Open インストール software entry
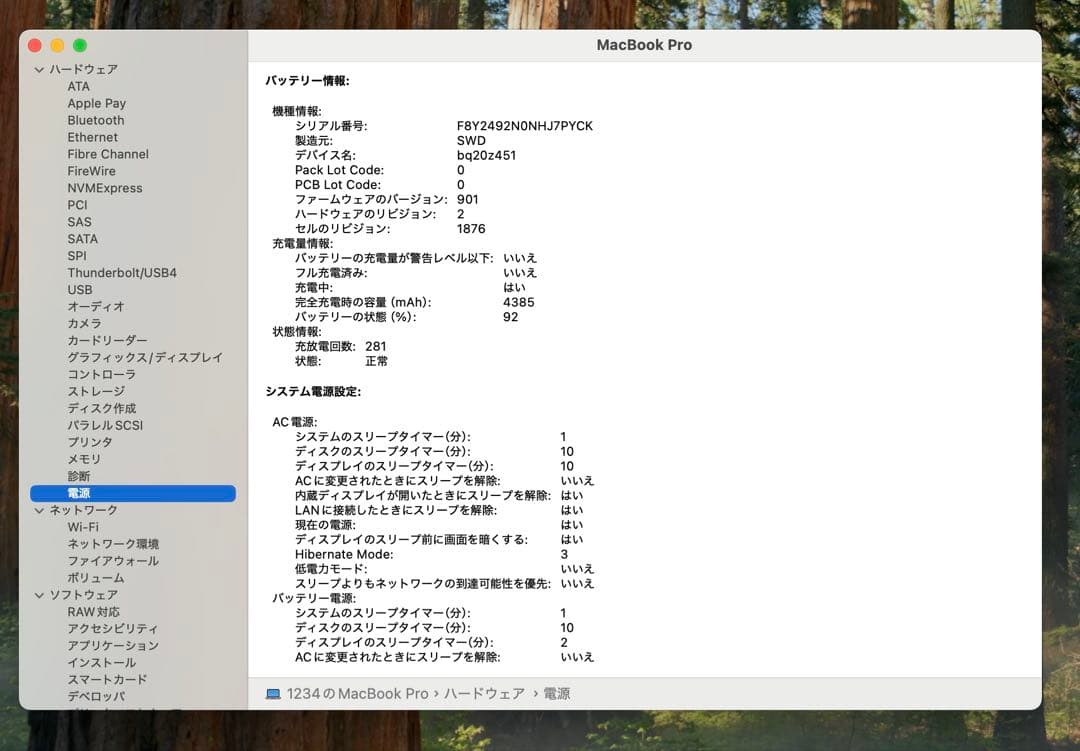 coord(101,663)
